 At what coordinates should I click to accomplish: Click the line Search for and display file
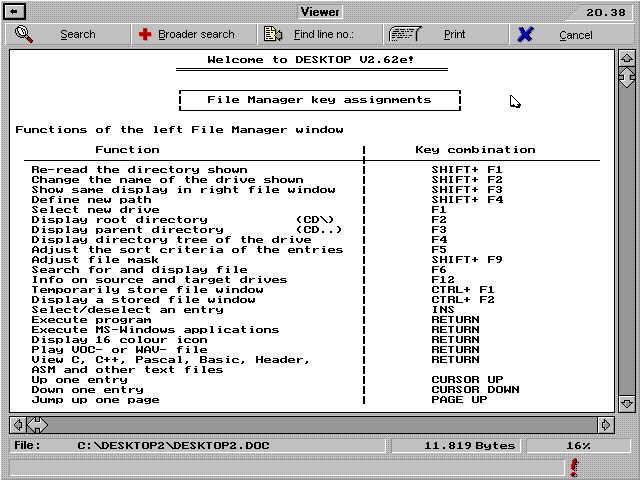click(x=139, y=269)
